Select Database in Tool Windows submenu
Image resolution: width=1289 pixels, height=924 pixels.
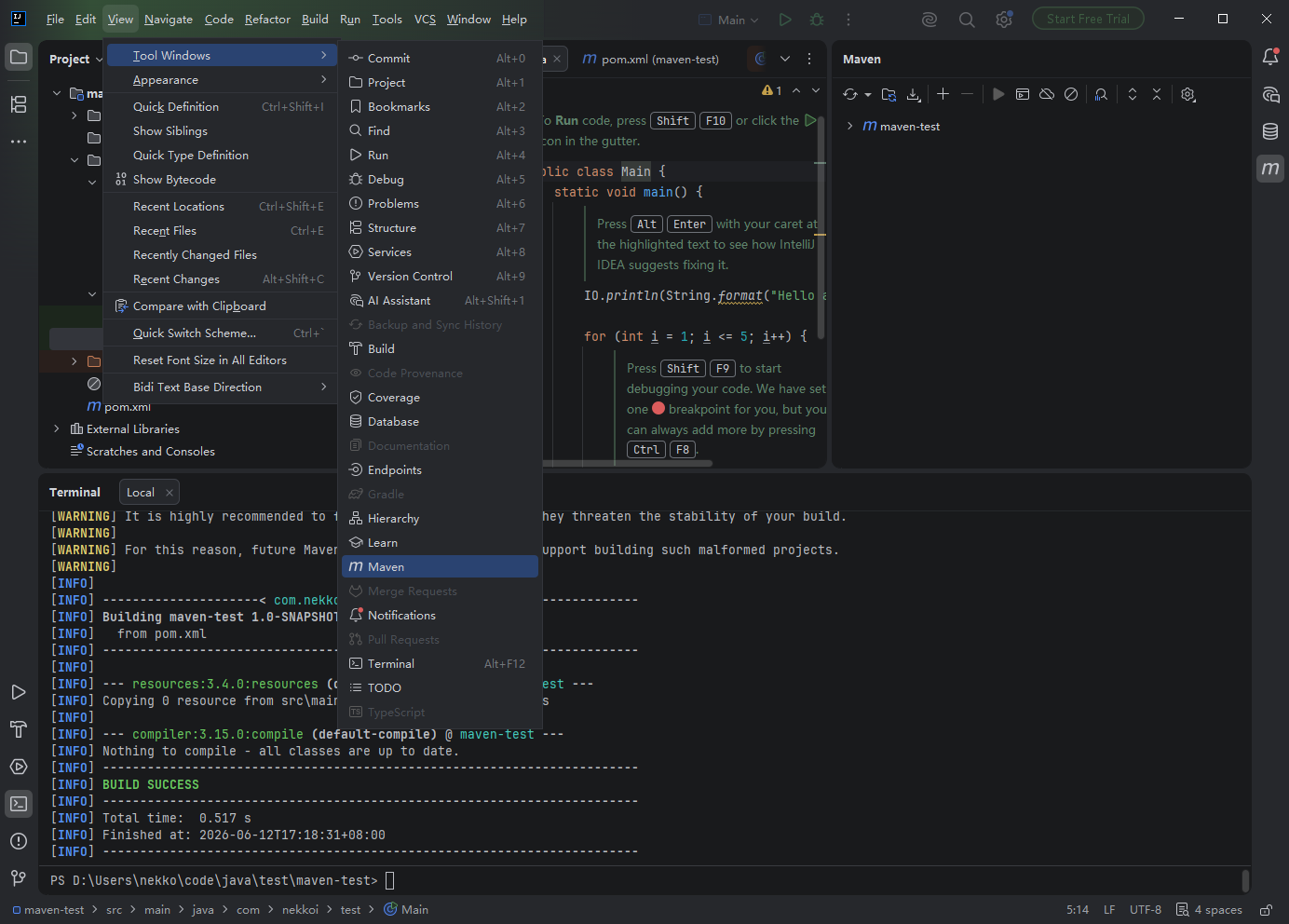click(x=440, y=421)
